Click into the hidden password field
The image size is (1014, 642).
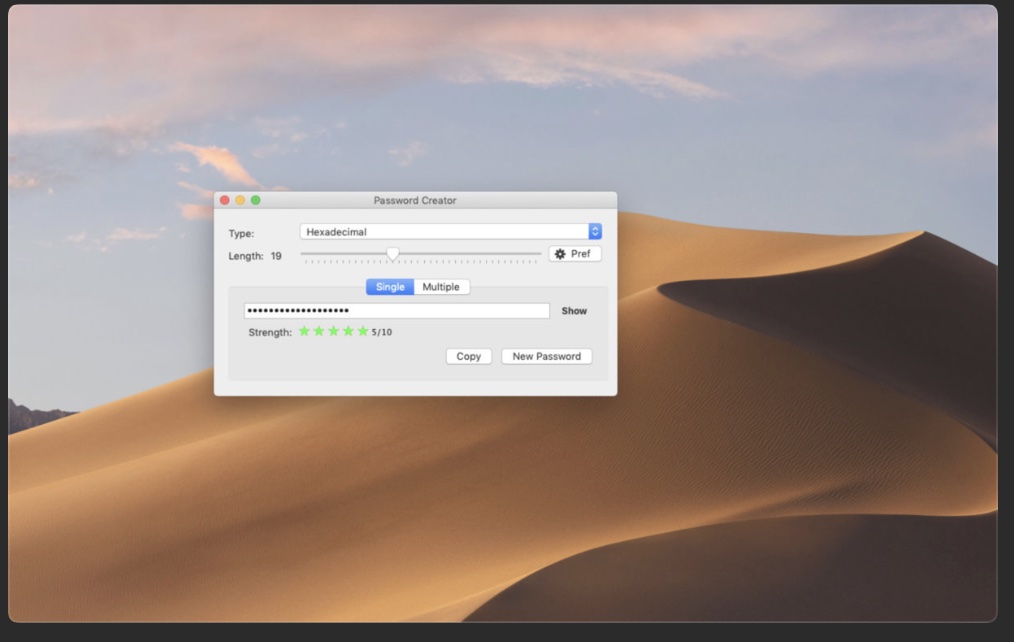[396, 311]
